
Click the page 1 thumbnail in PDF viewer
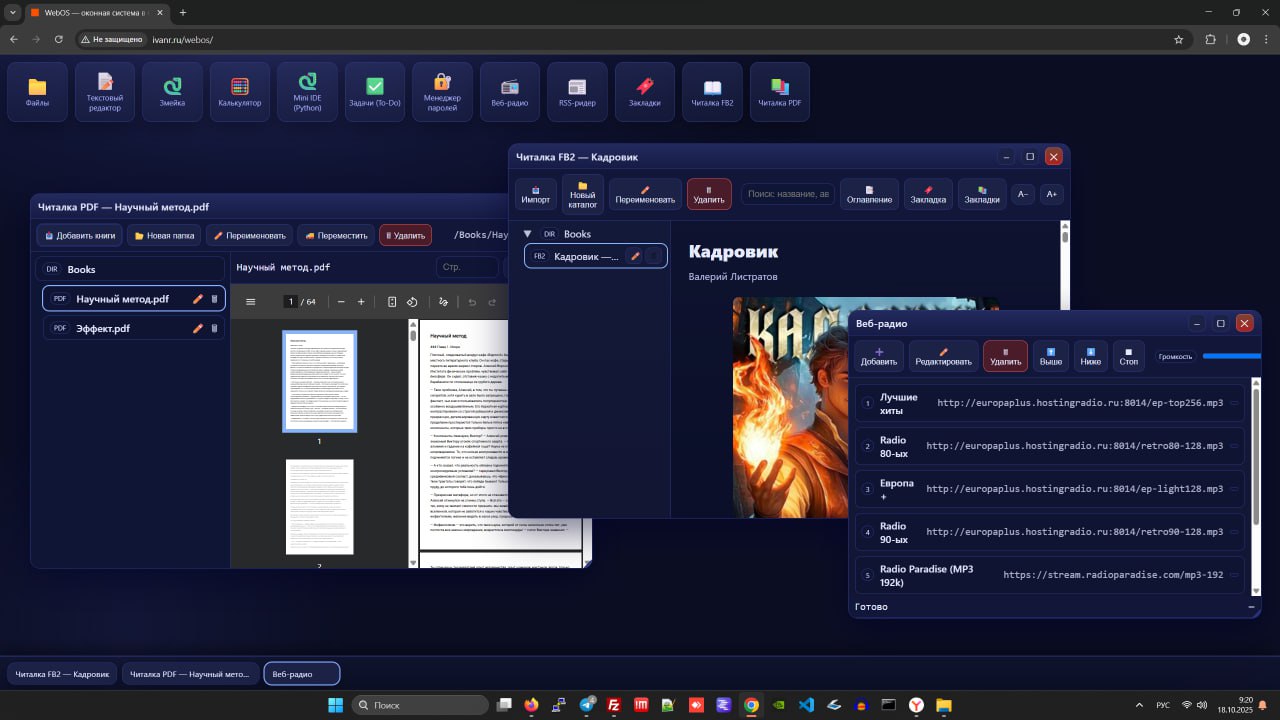pos(319,381)
